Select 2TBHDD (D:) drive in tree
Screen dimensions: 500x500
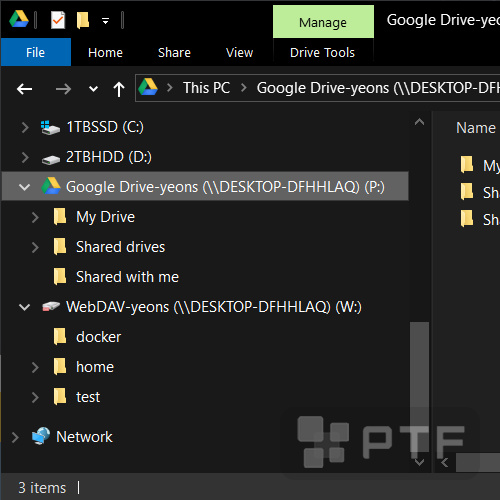click(109, 157)
